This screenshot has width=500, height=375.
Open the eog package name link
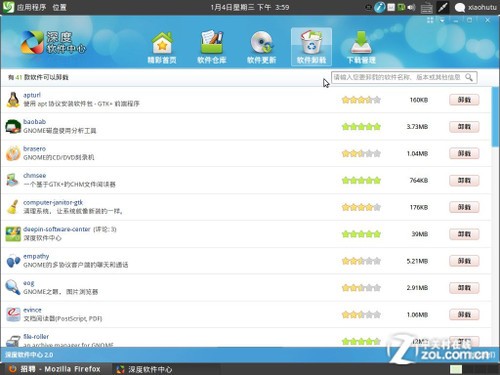pos(29,283)
